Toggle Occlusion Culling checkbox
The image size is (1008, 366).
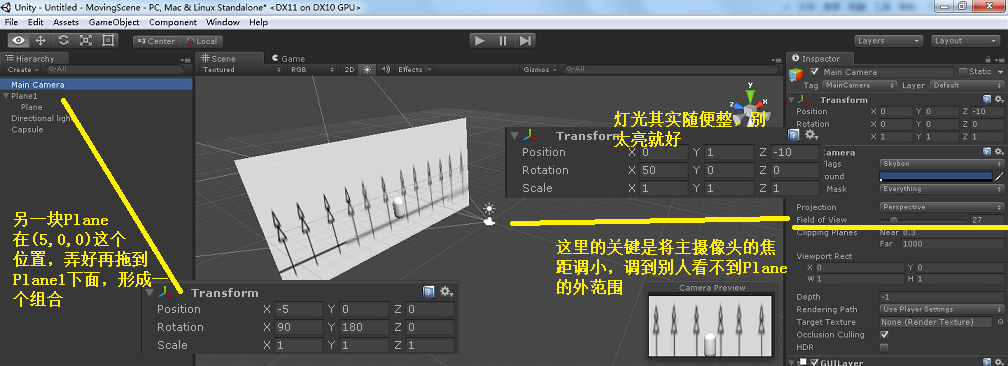tap(884, 334)
